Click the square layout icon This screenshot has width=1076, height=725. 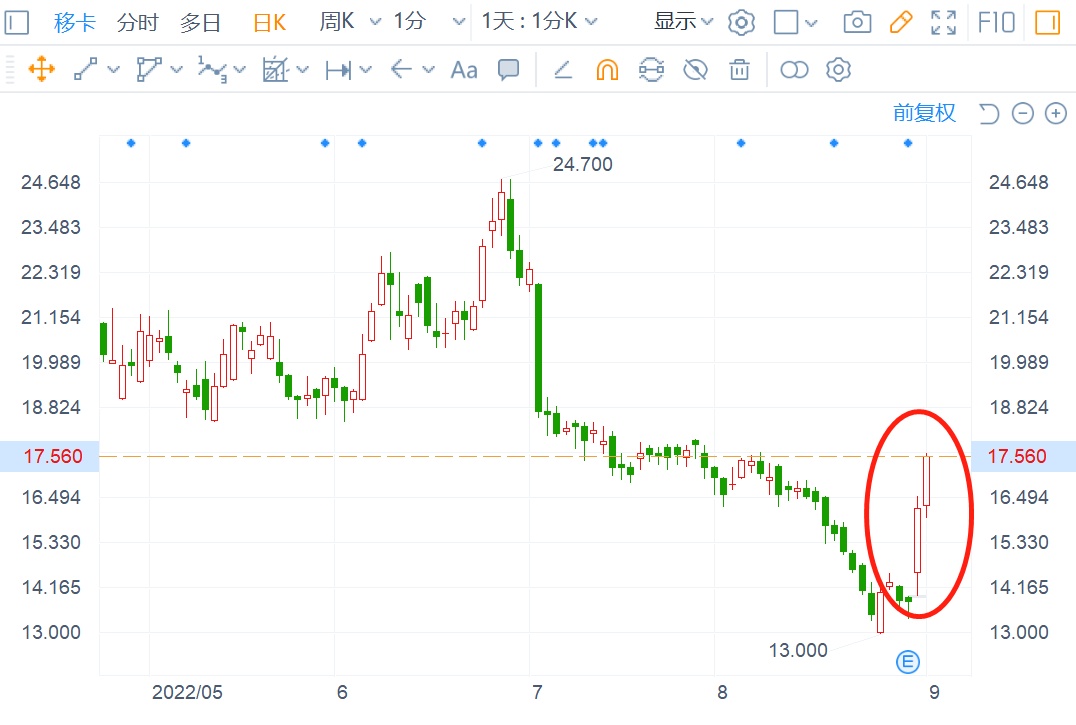tap(786, 22)
